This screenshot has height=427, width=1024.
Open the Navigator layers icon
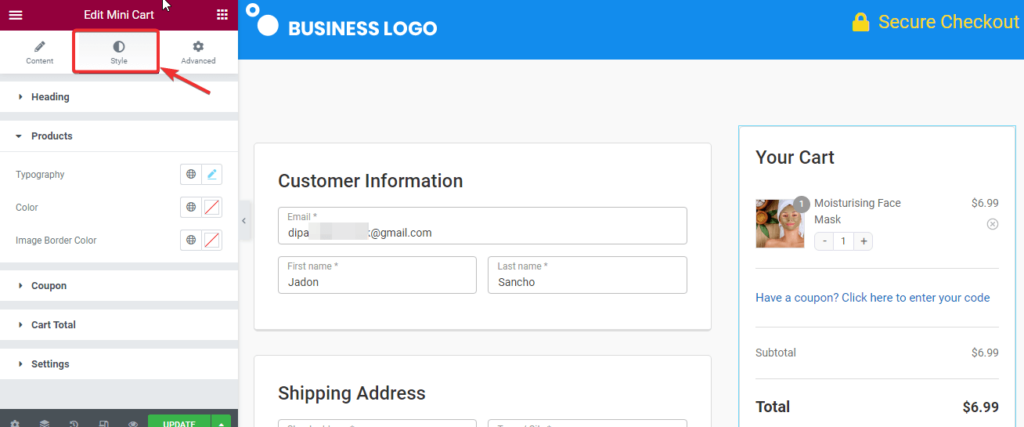44,423
